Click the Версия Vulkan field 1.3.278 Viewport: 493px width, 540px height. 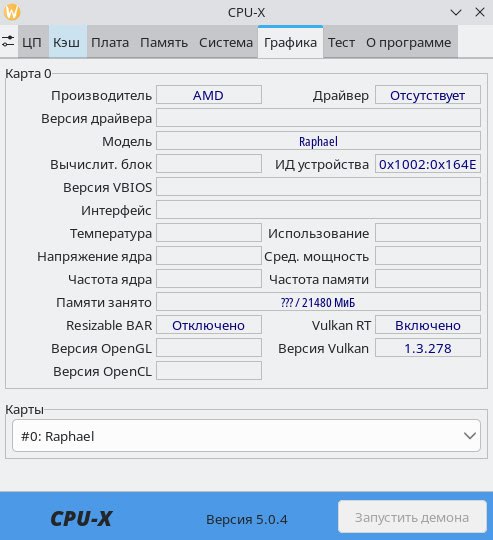pyautogui.click(x=428, y=348)
